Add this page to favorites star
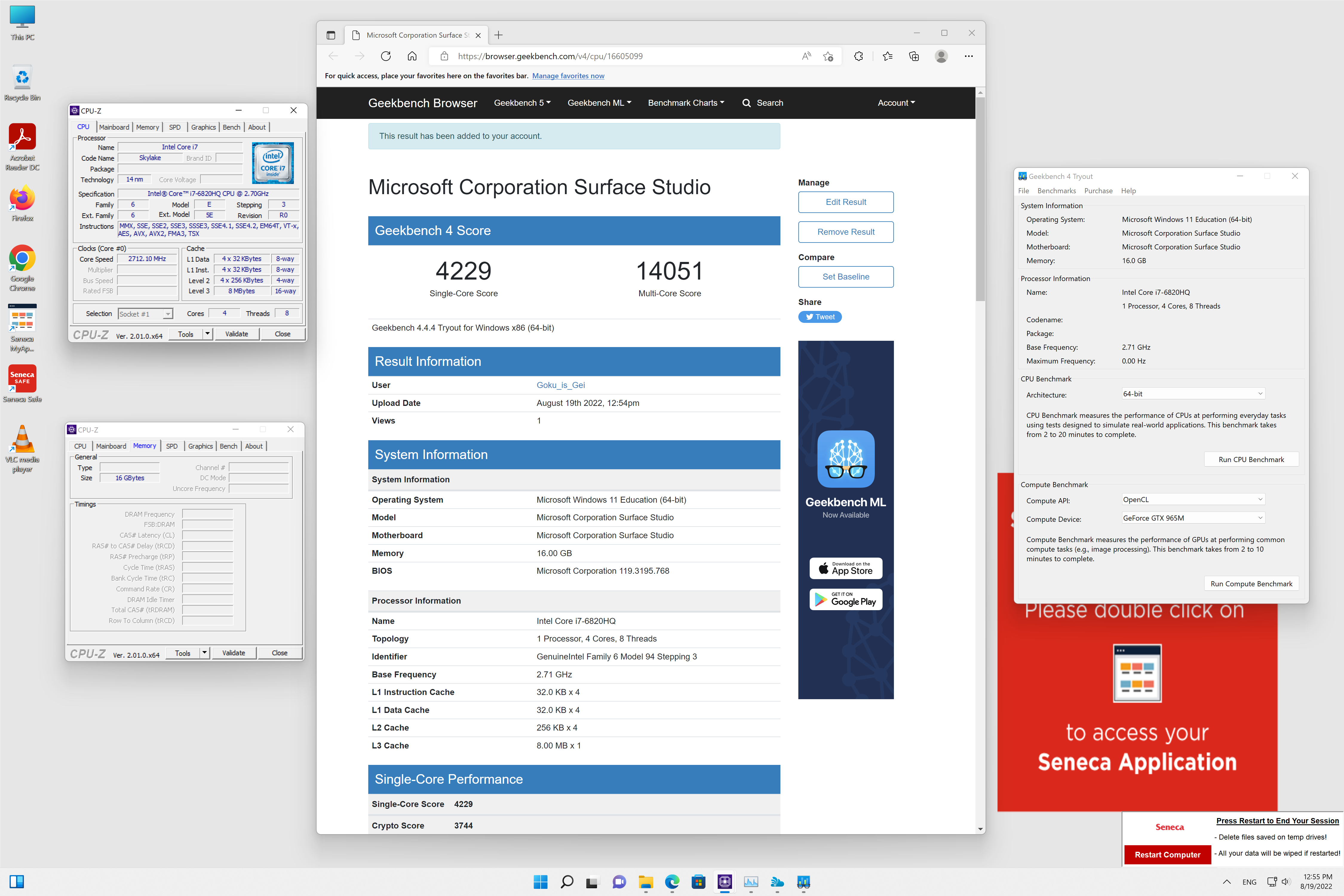Image resolution: width=1344 pixels, height=896 pixels. coord(828,56)
